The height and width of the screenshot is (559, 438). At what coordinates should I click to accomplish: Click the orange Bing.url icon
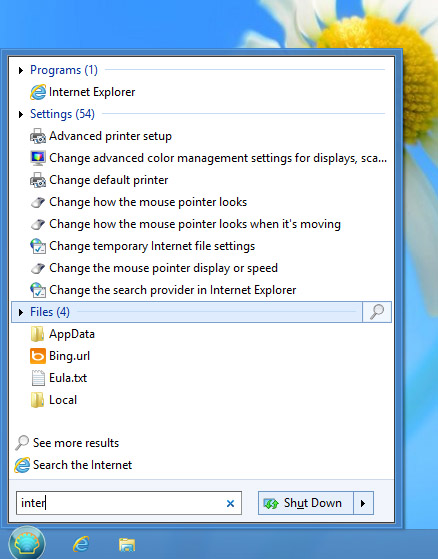(38, 356)
